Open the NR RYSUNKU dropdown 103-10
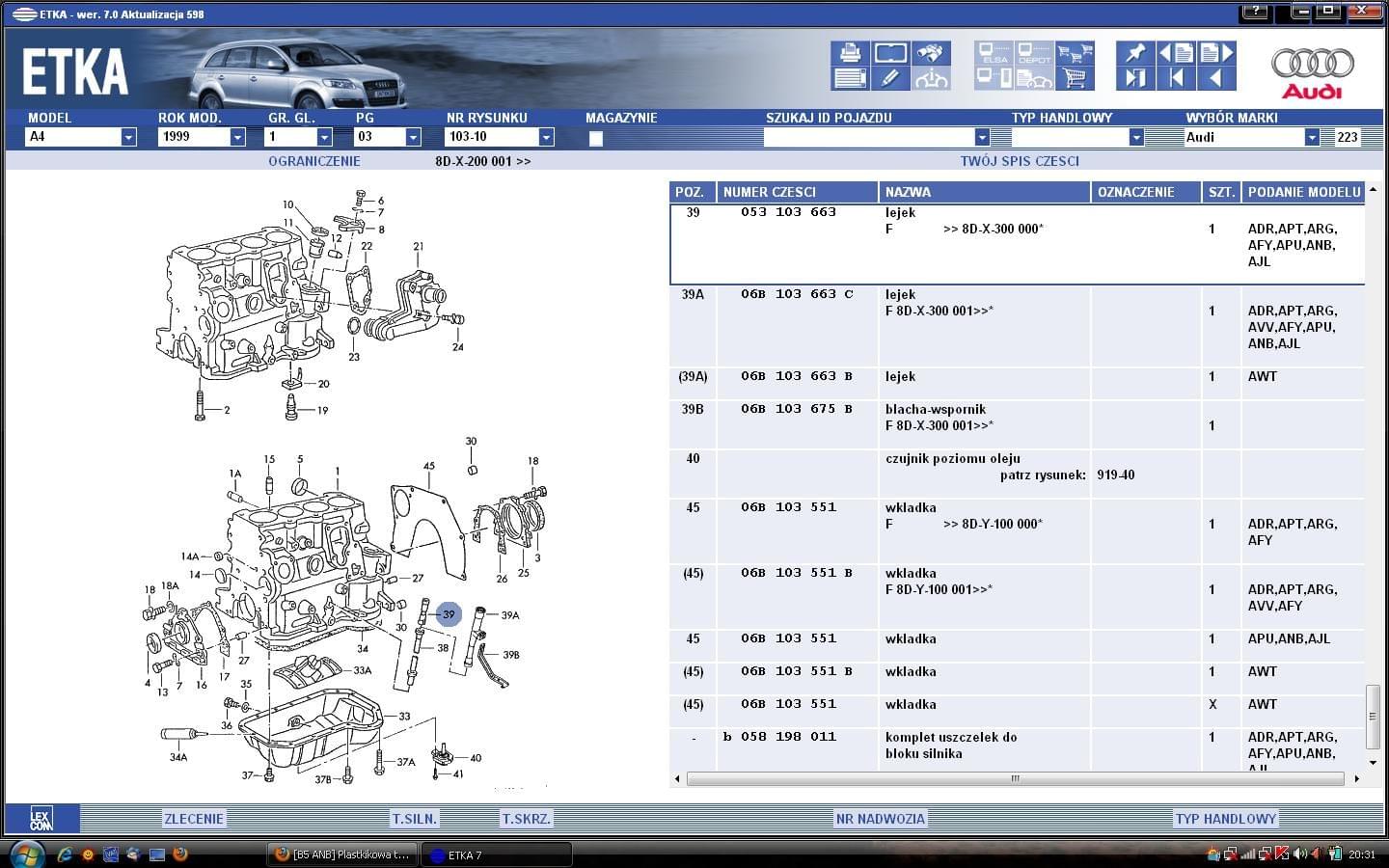 tap(546, 137)
